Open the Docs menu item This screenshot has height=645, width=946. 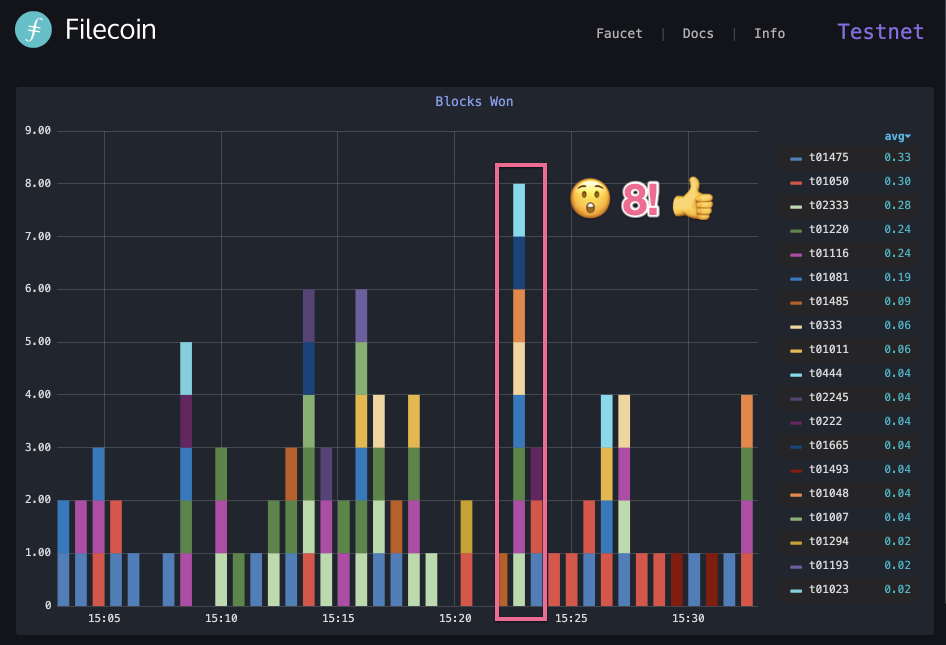click(x=697, y=33)
